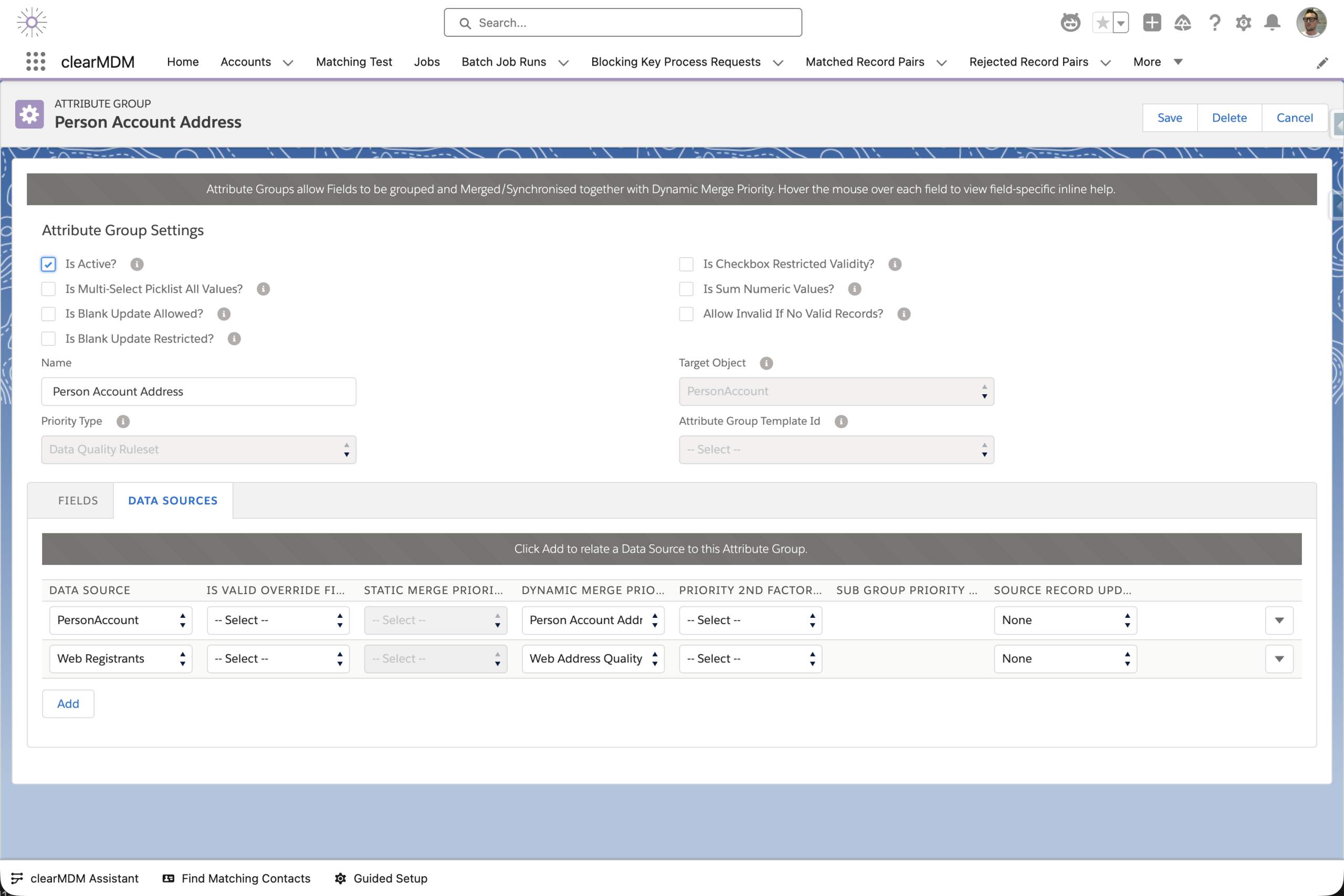Open Data Source dropdown showing PersonAccount

[121, 620]
